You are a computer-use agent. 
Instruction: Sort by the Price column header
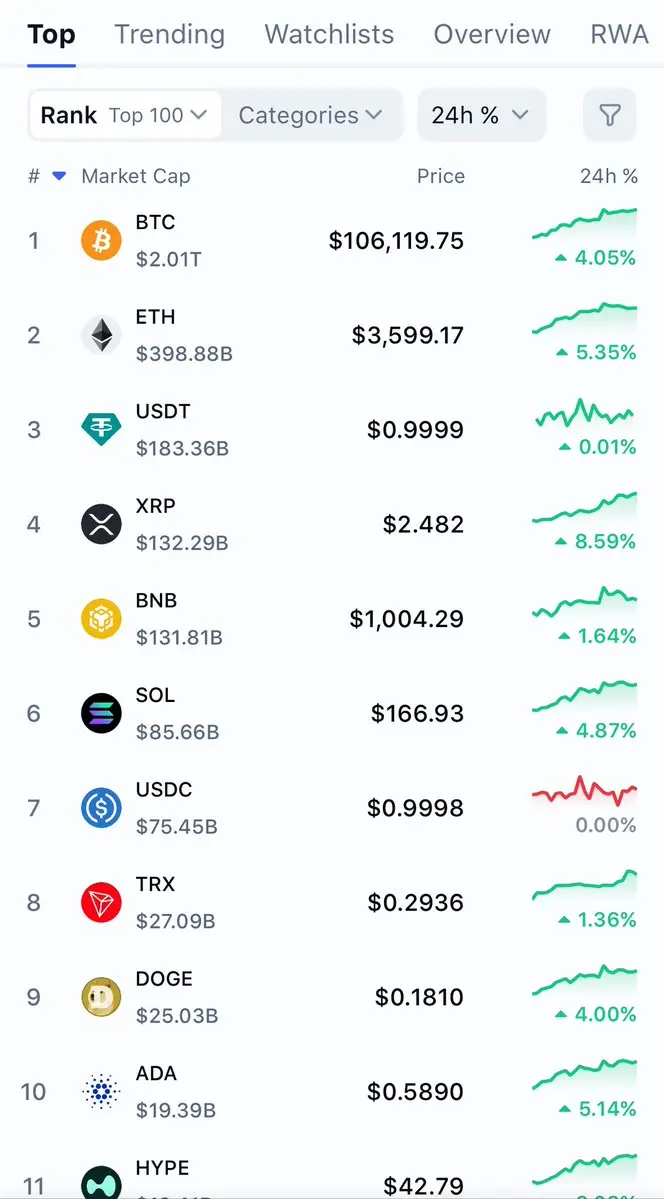tap(441, 177)
